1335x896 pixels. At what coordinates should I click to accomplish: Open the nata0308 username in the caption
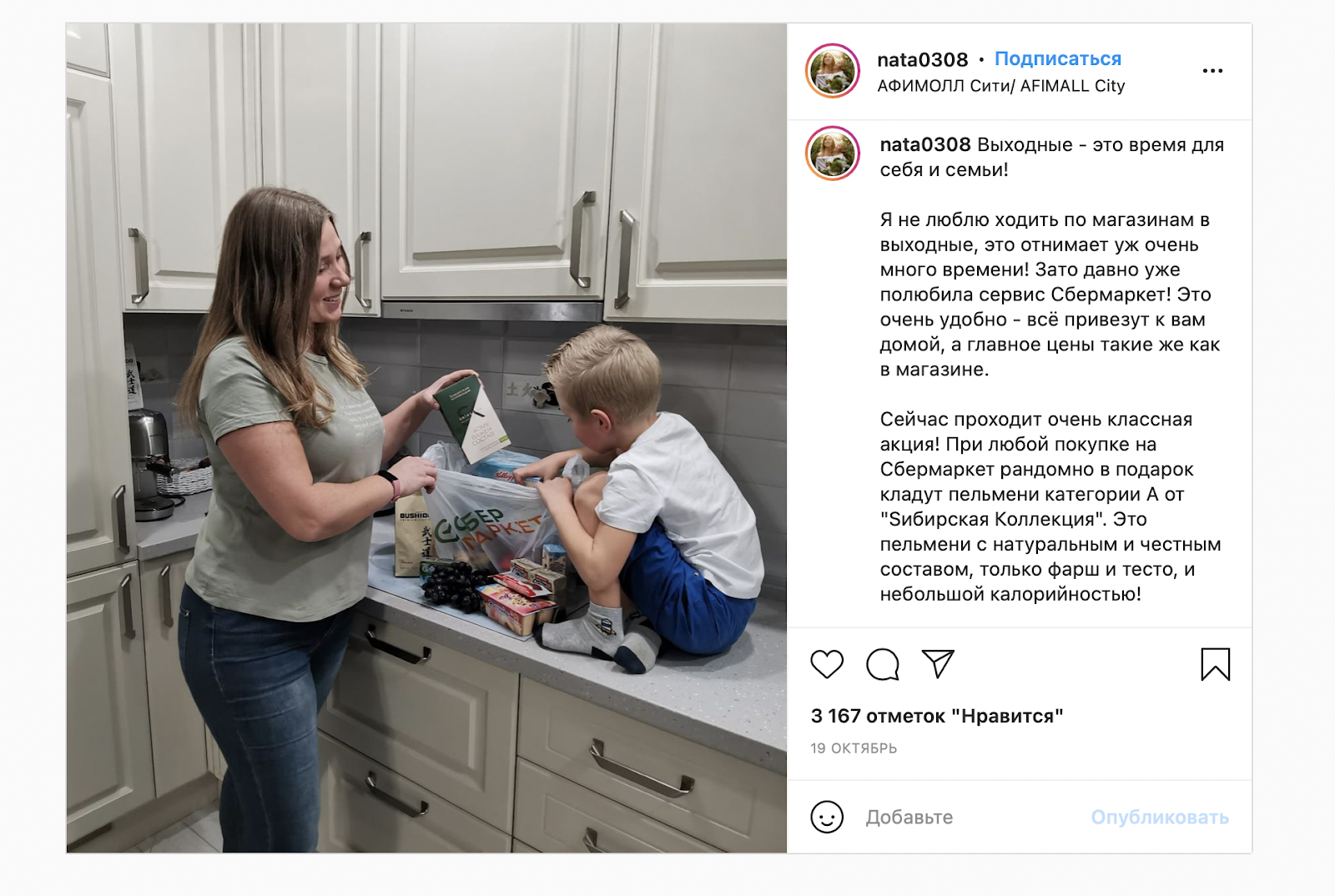pyautogui.click(x=925, y=144)
